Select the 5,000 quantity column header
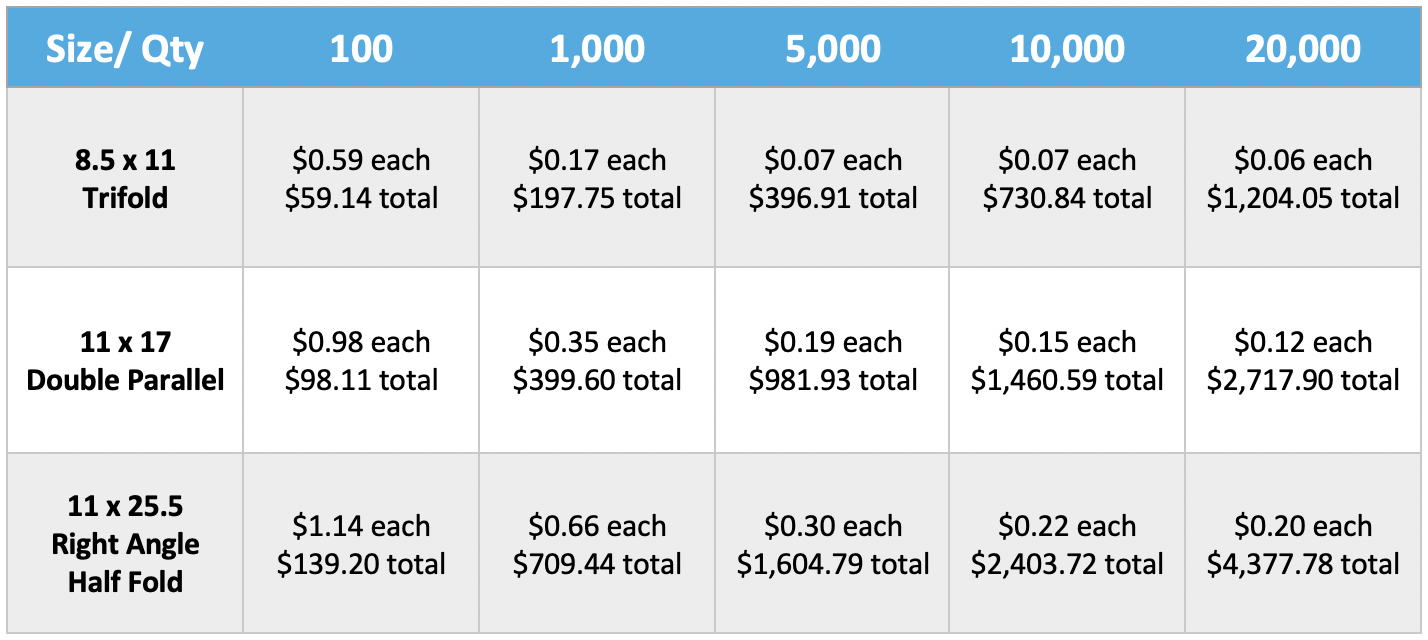 coord(832,48)
